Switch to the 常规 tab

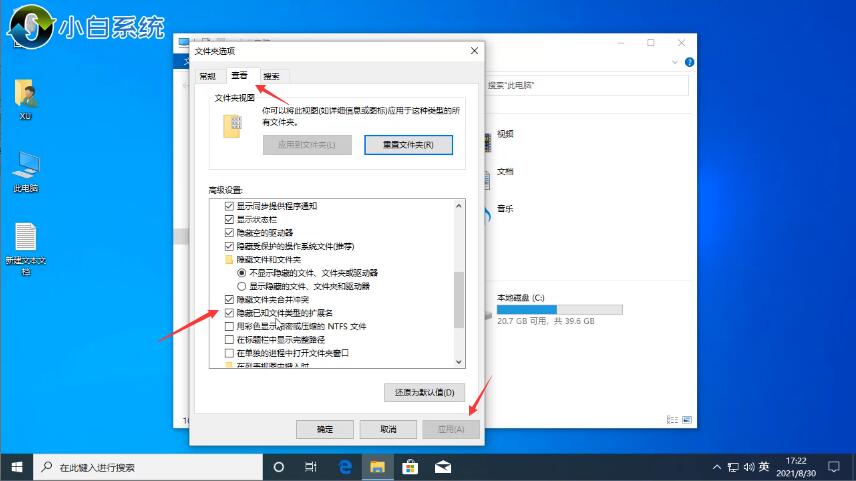(208, 76)
